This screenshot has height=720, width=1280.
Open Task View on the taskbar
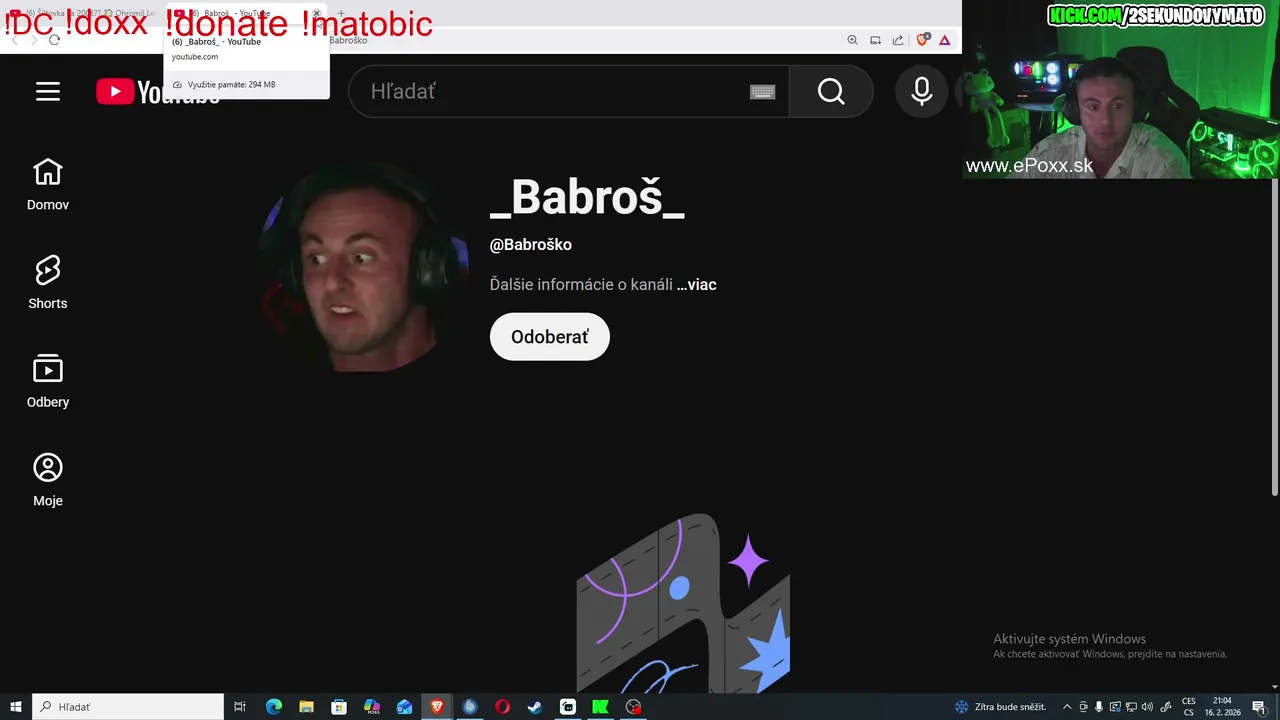click(240, 707)
